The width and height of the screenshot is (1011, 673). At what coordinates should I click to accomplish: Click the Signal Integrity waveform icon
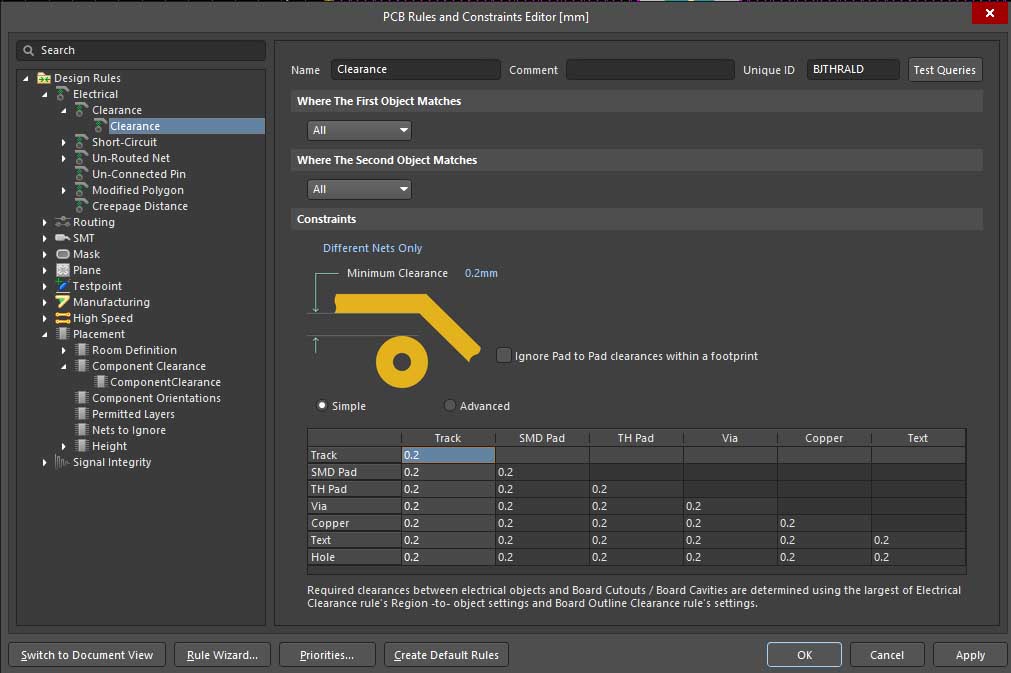tap(63, 462)
